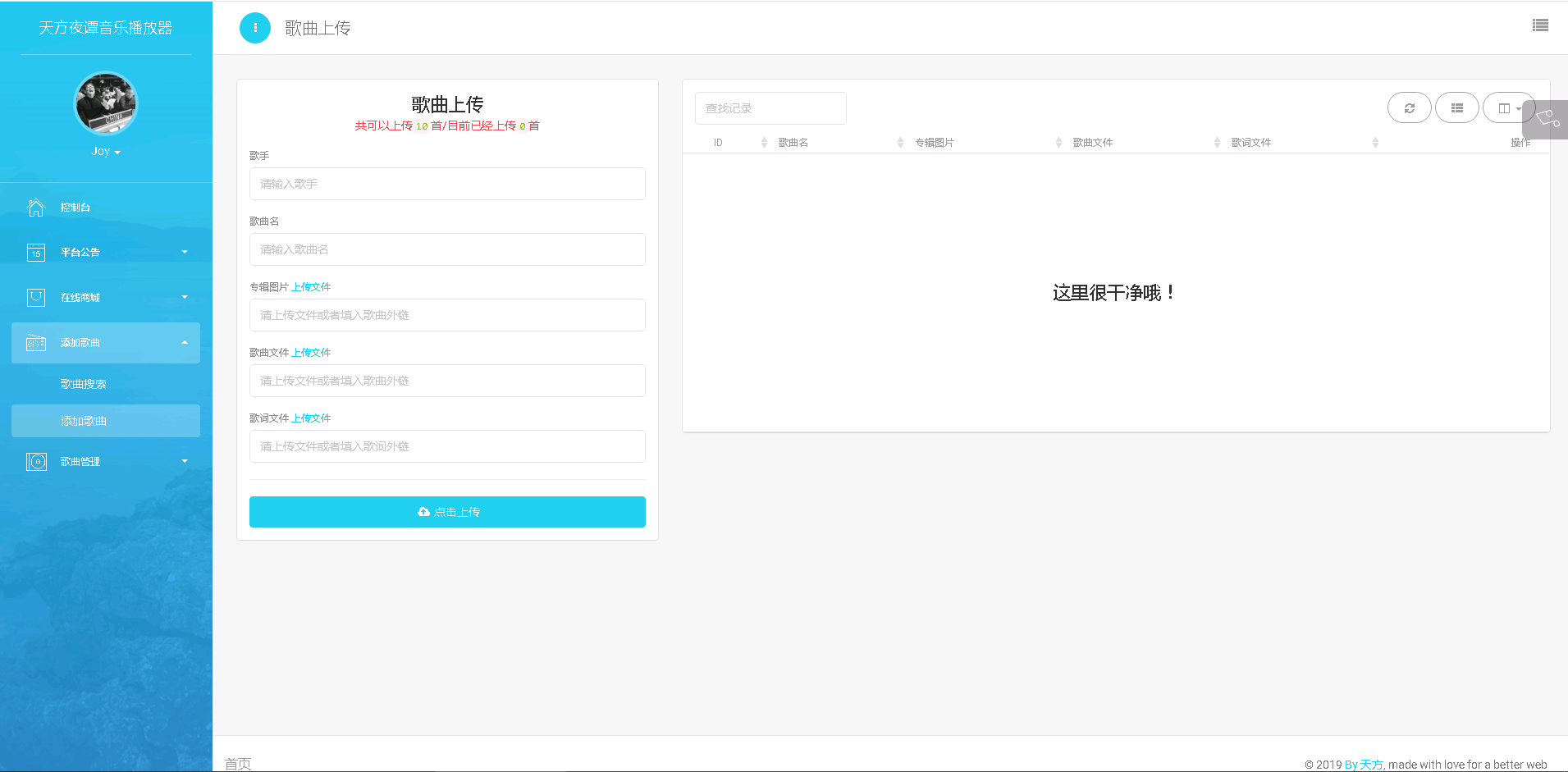Open the 平台公告 menu label
The width and height of the screenshot is (1568, 772).
80,253
